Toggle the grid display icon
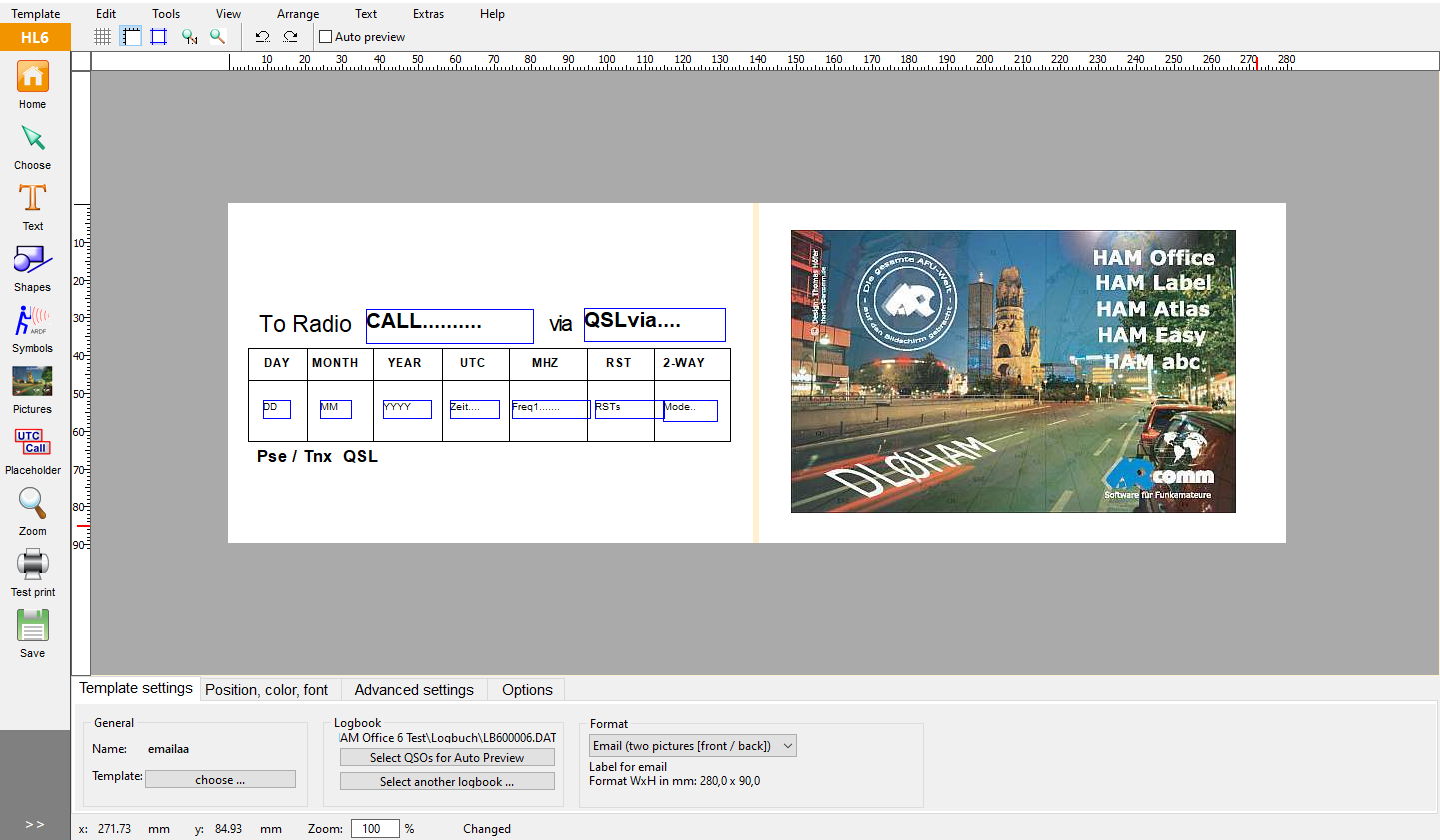 (102, 37)
